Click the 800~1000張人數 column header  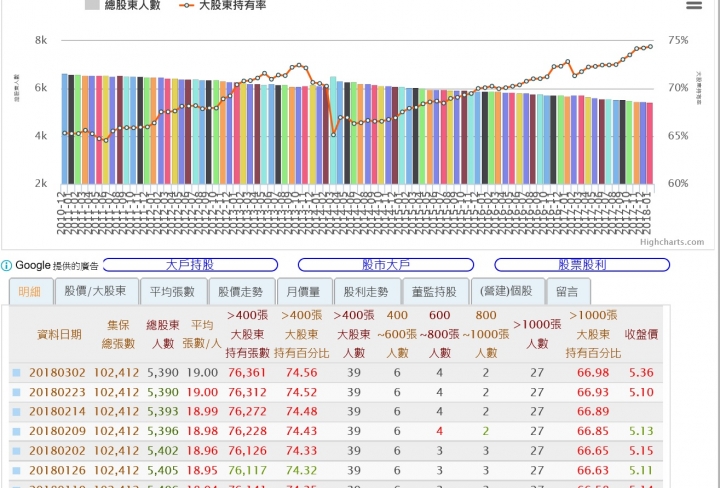(x=486, y=334)
